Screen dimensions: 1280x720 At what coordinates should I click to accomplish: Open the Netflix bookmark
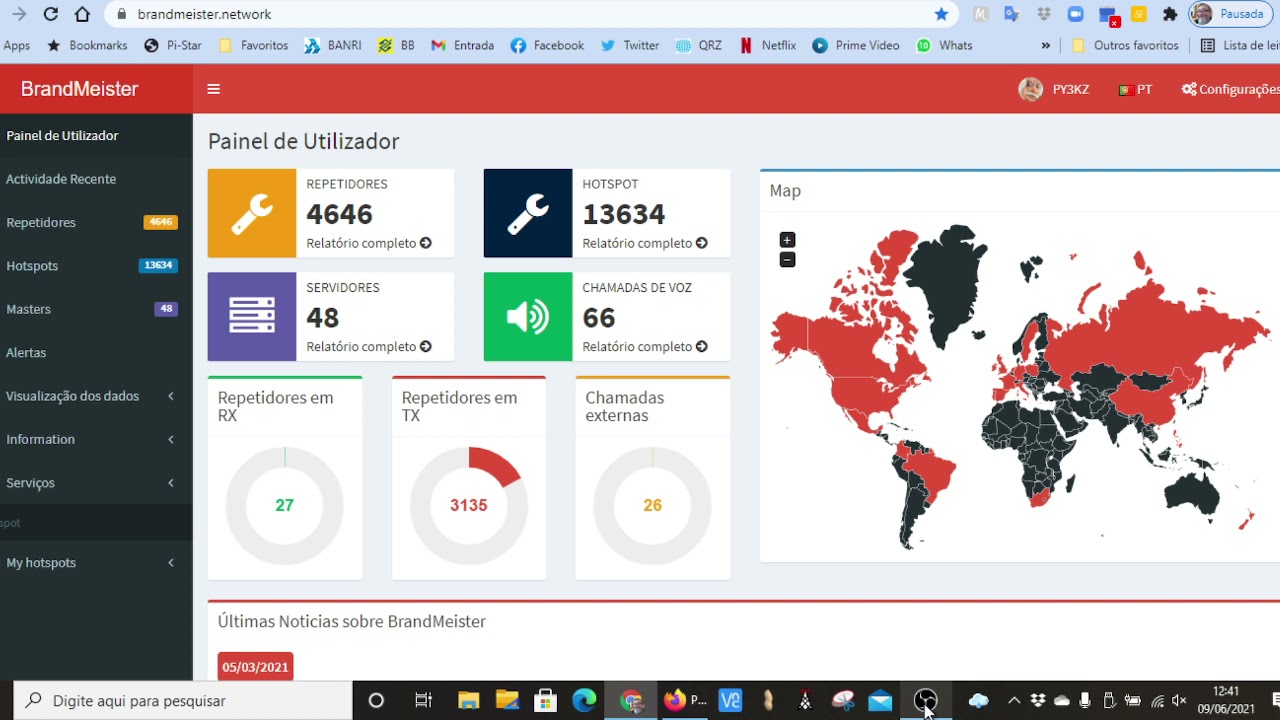[x=768, y=45]
